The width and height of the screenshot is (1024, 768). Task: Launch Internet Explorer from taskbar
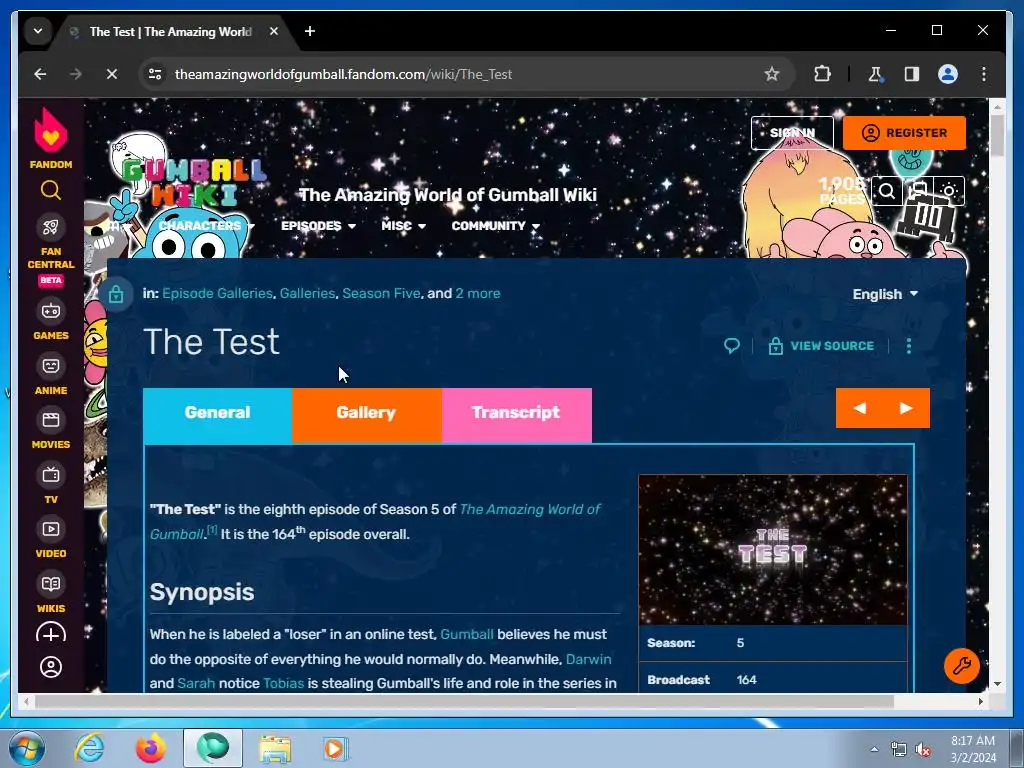click(x=89, y=748)
